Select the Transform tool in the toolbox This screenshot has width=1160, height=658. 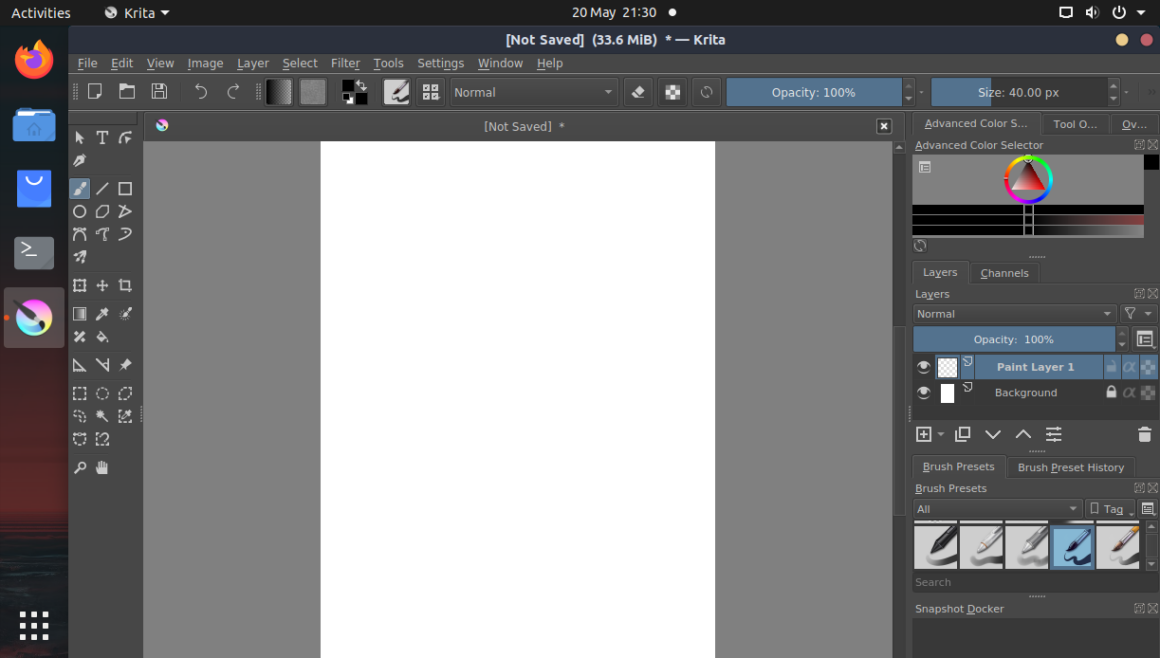click(x=79, y=285)
